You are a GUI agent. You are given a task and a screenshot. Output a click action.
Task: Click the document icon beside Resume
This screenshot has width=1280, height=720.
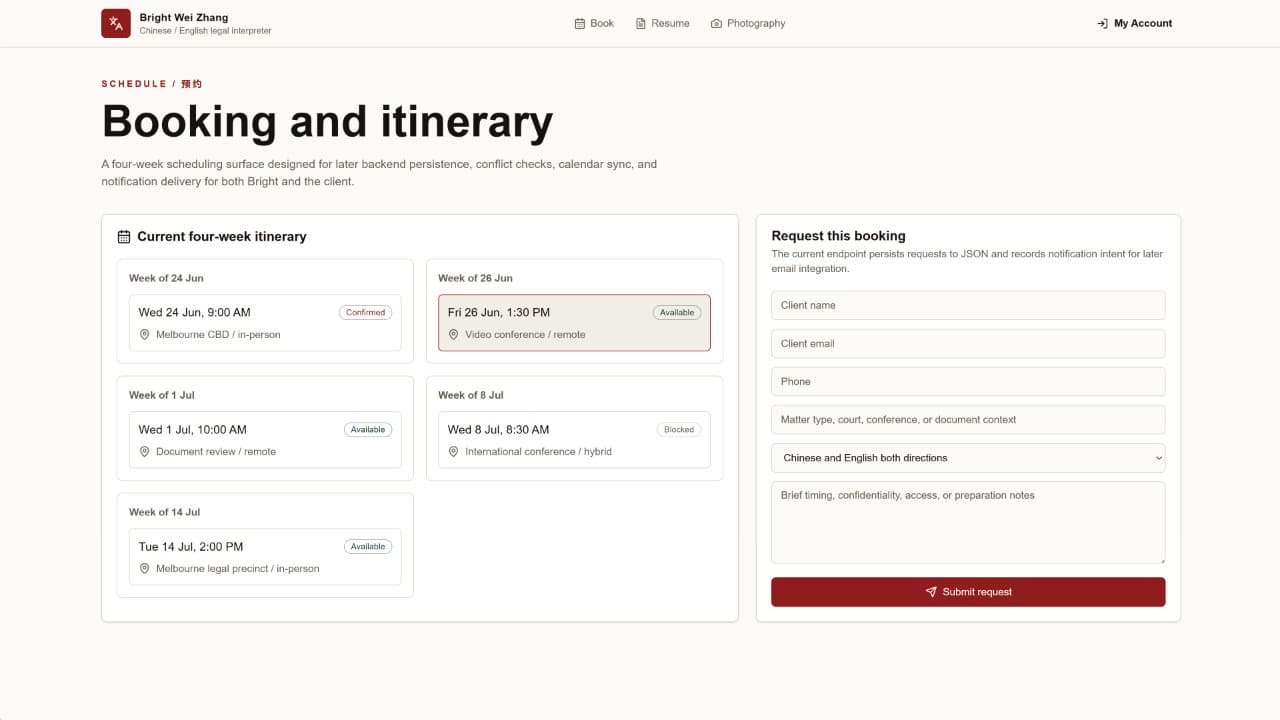[641, 23]
